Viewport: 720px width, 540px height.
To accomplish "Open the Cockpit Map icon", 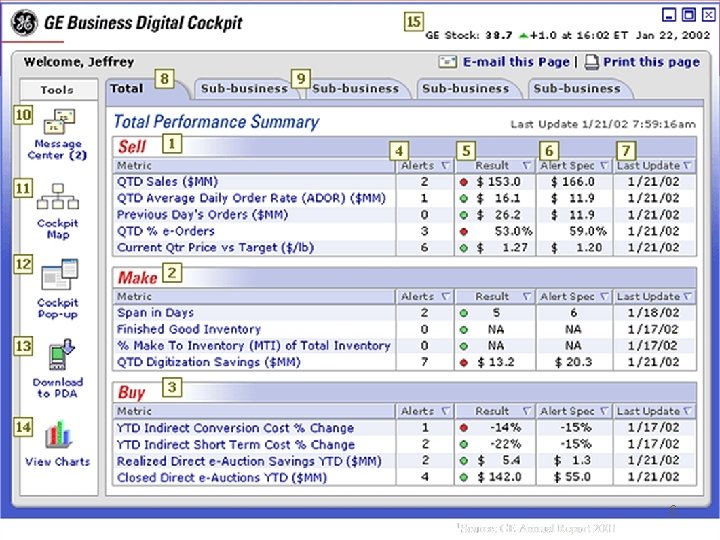I will coord(58,197).
